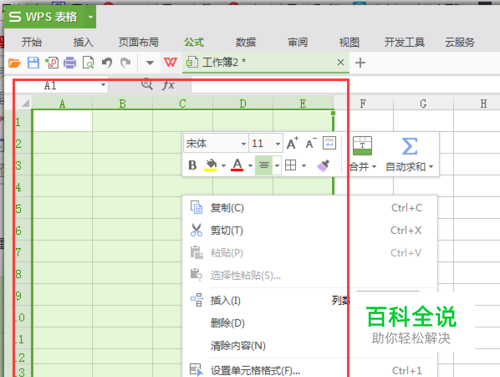Click the Print icon

[70, 63]
